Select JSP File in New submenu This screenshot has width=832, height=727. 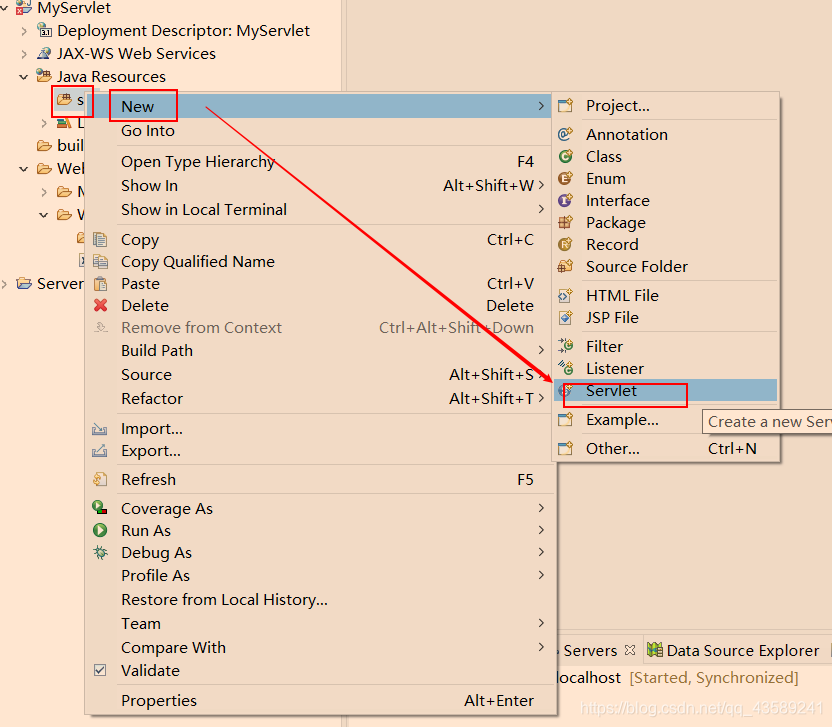click(x=665, y=317)
